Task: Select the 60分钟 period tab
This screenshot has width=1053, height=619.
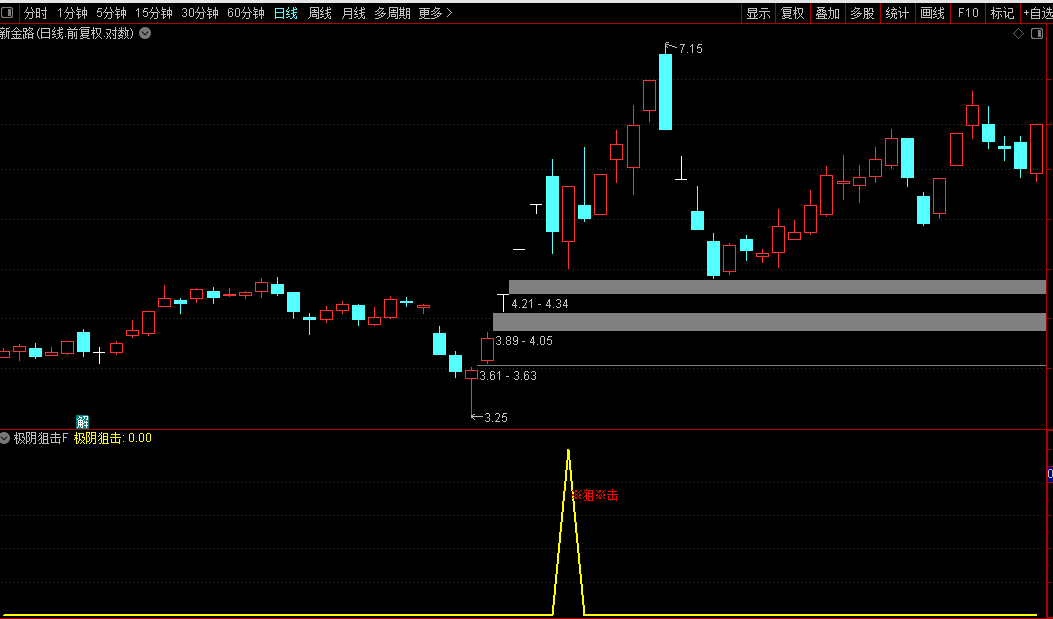Action: (x=246, y=13)
